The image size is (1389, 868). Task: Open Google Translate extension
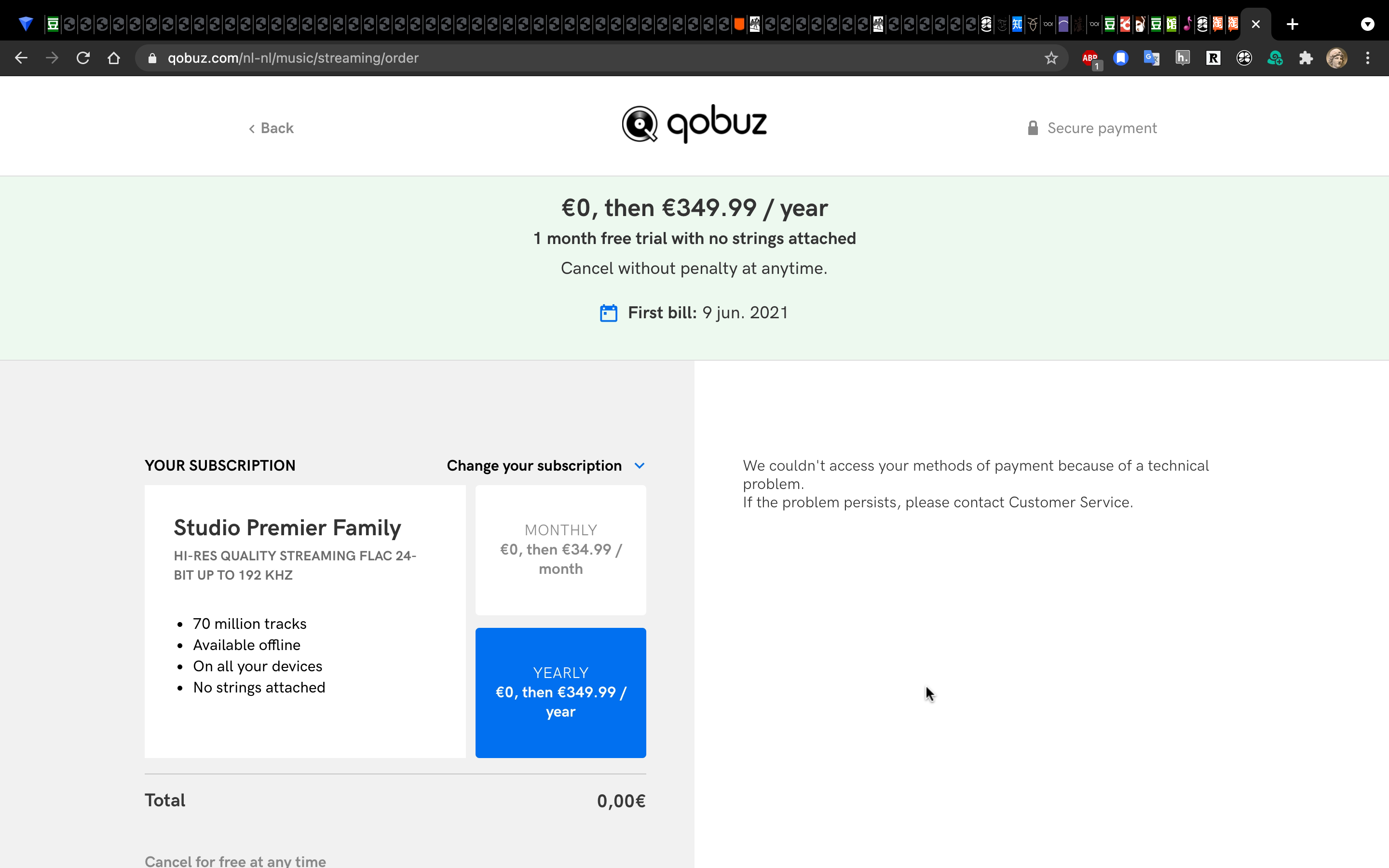1151,58
